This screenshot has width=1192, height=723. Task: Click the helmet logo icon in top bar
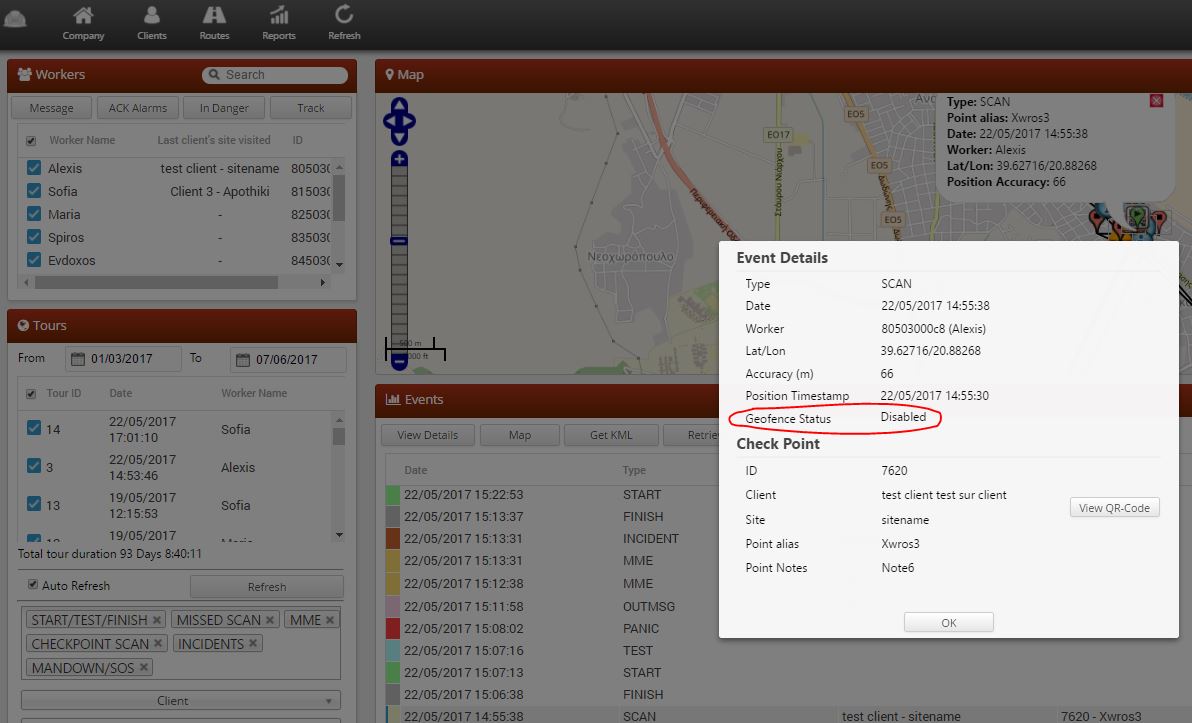(x=14, y=17)
